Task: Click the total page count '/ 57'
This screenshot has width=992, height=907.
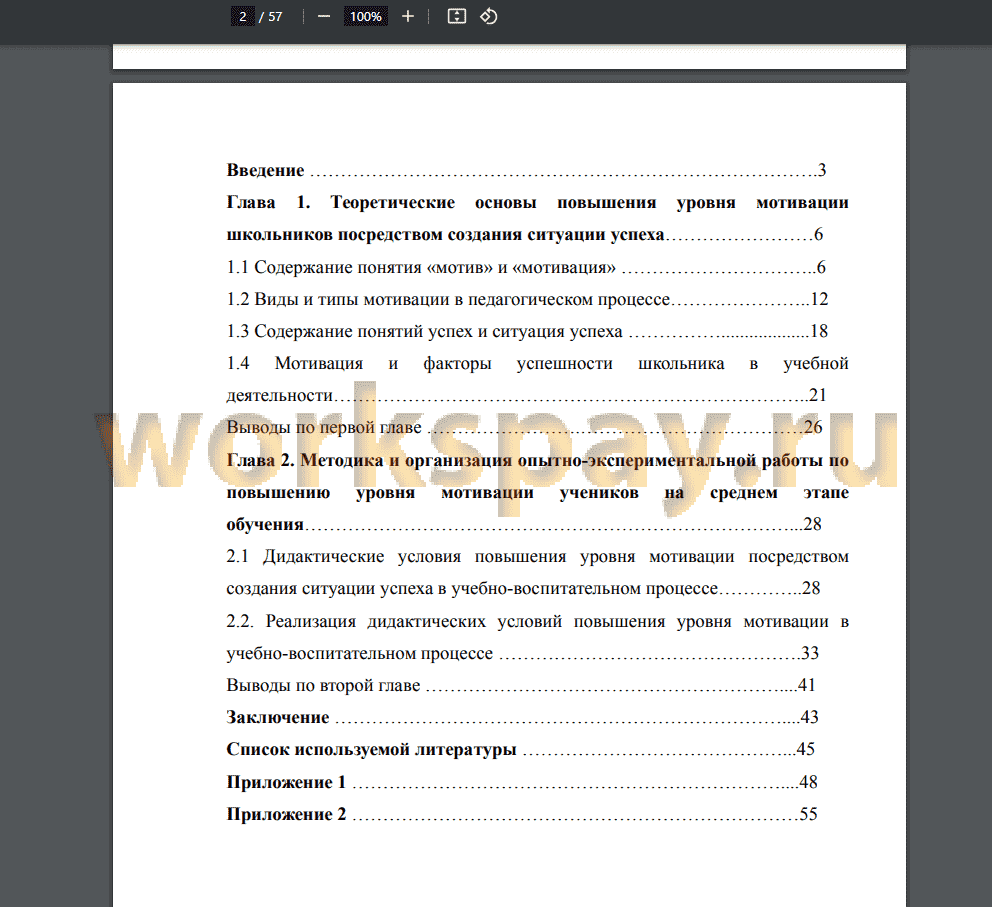Action: click(271, 16)
